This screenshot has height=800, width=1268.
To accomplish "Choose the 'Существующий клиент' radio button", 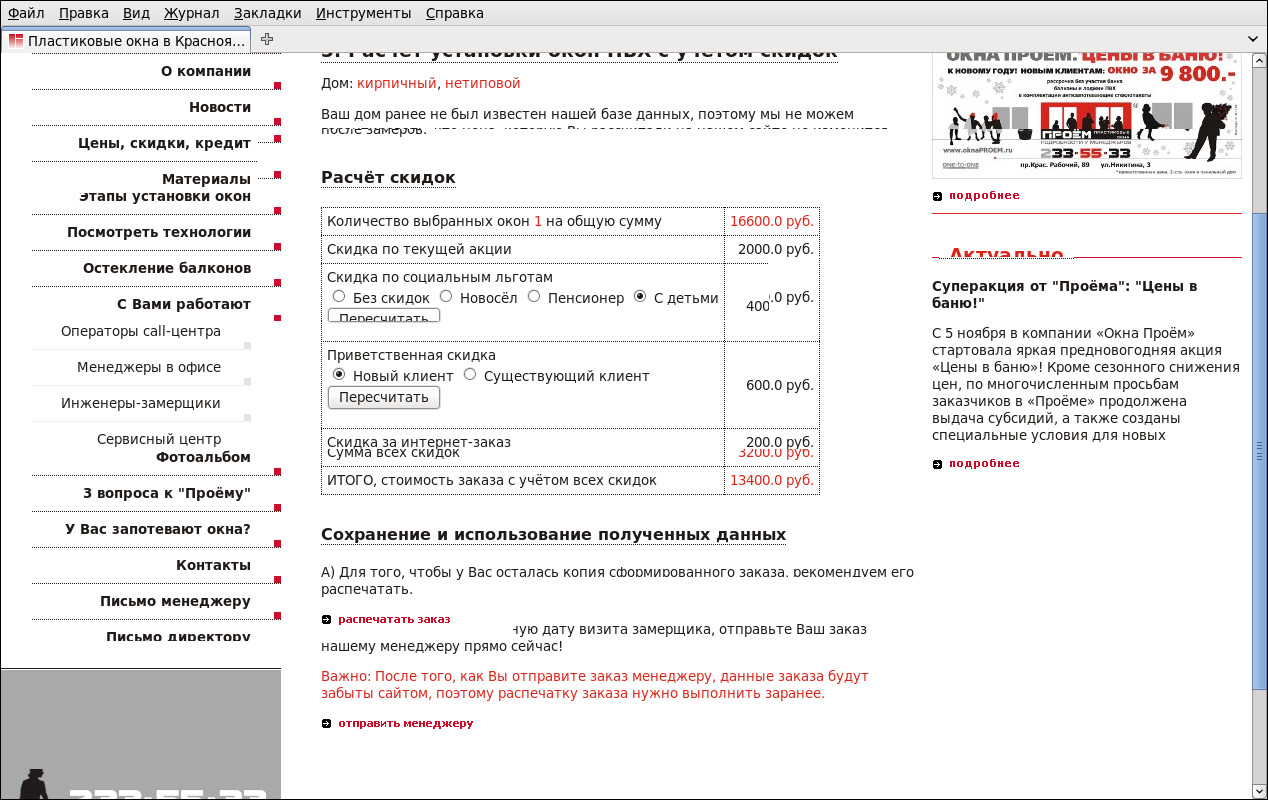I will [470, 375].
